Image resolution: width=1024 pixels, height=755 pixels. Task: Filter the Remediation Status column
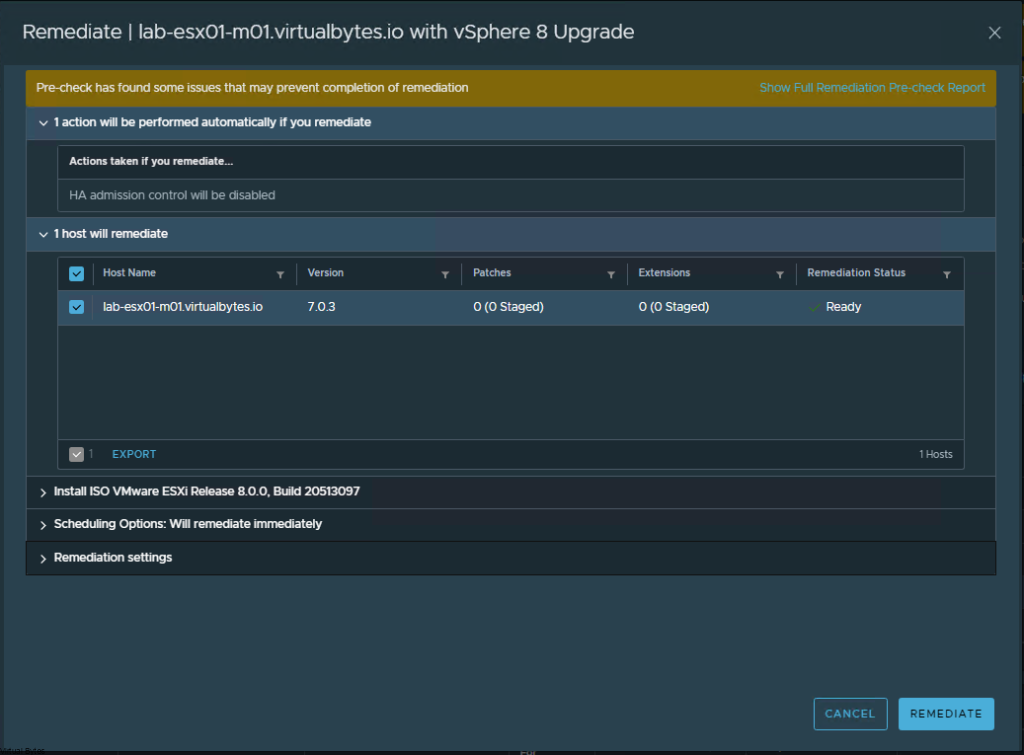click(x=947, y=275)
